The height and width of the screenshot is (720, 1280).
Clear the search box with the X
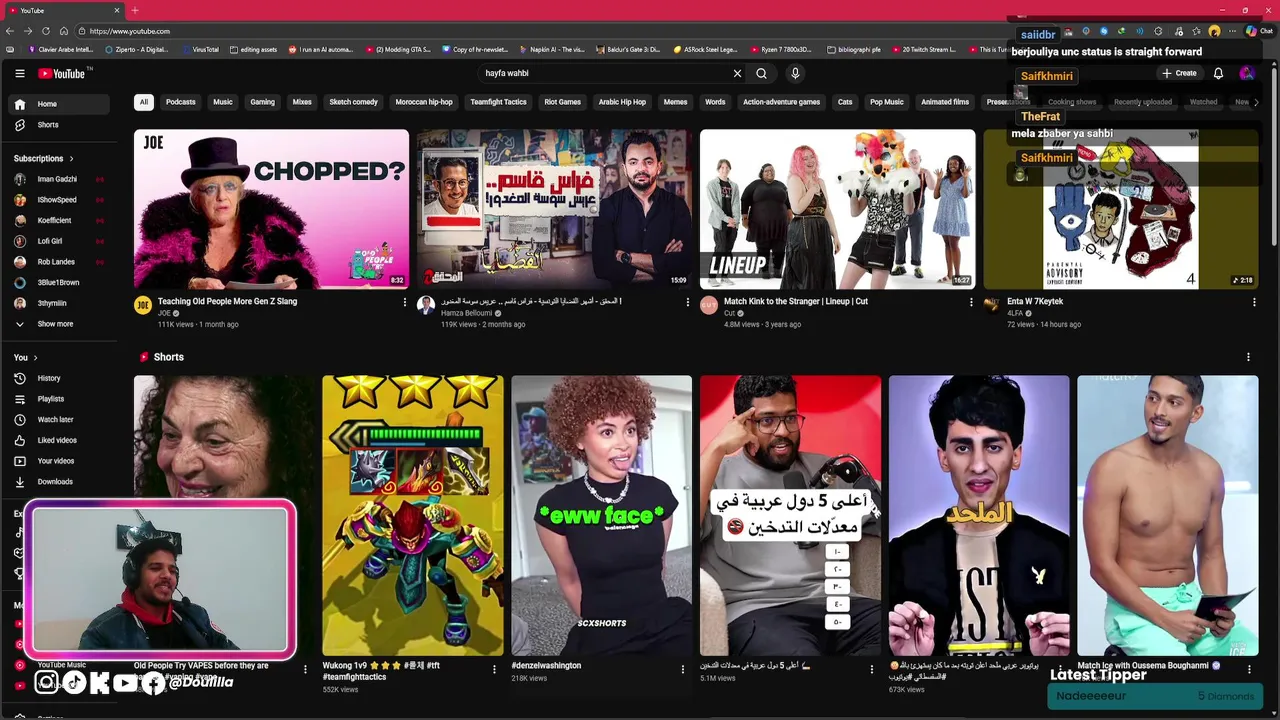[737, 73]
